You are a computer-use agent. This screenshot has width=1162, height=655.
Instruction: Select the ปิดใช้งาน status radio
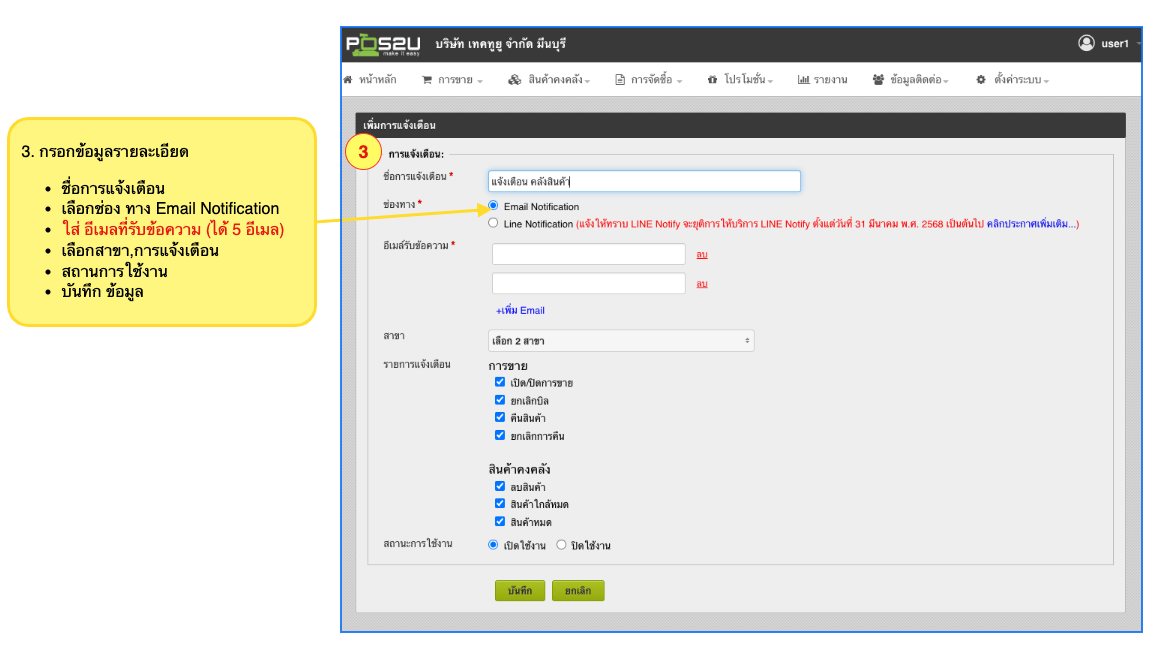pyautogui.click(x=562, y=545)
